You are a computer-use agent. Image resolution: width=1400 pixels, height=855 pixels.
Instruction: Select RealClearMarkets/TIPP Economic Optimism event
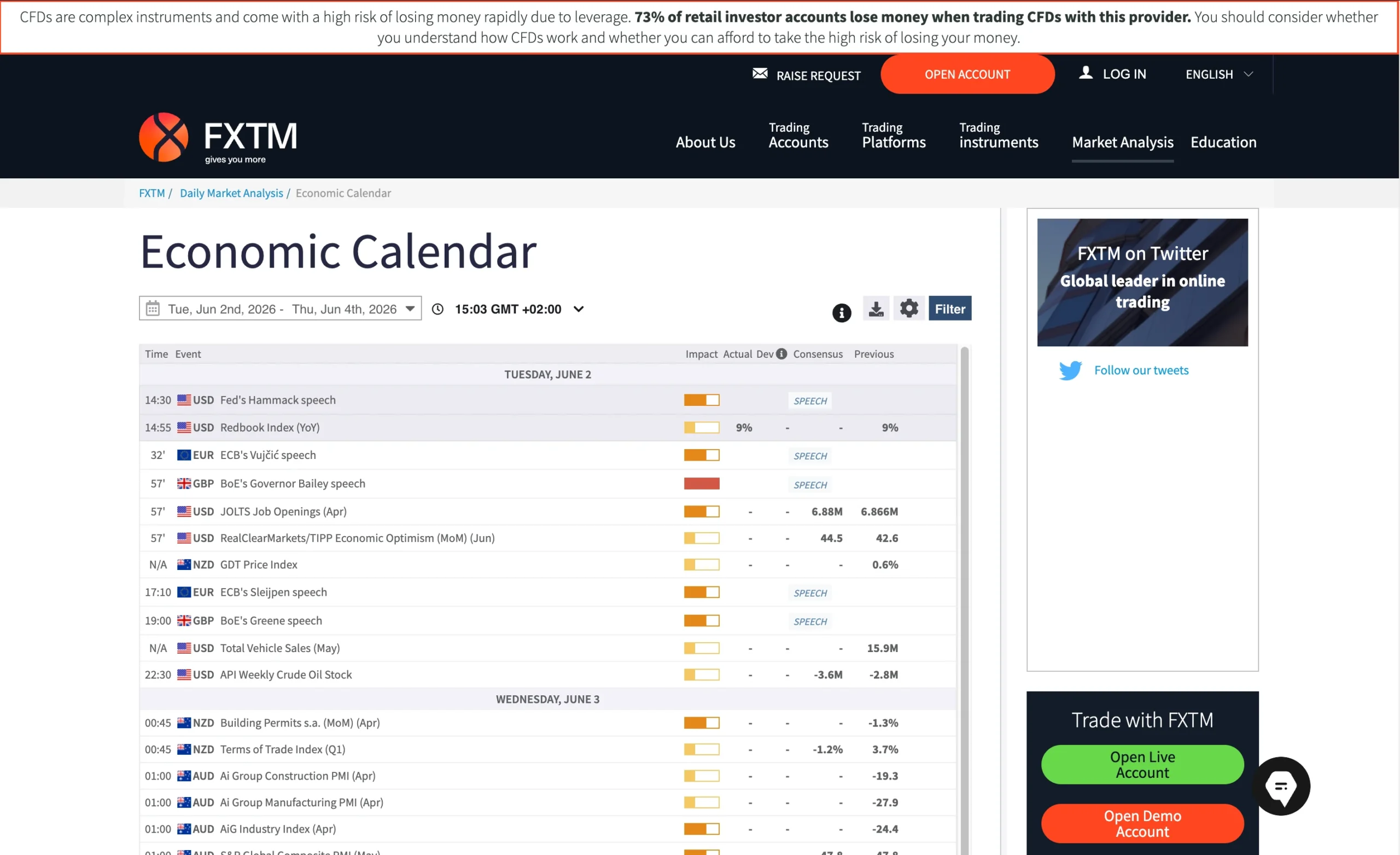[548, 538]
